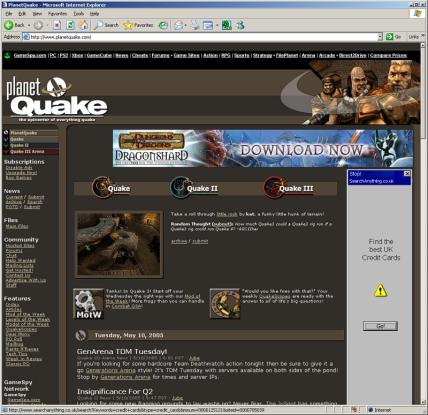
Task: Select Quake III Arena in the sidebar
Action: (27, 152)
